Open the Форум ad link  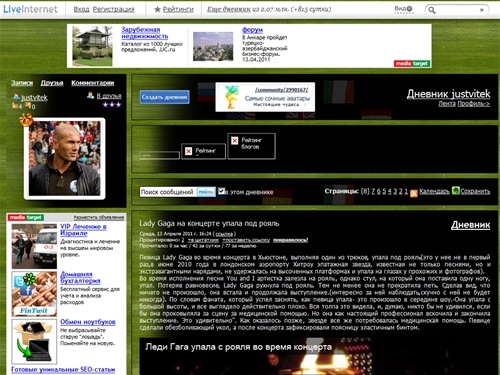point(252,30)
